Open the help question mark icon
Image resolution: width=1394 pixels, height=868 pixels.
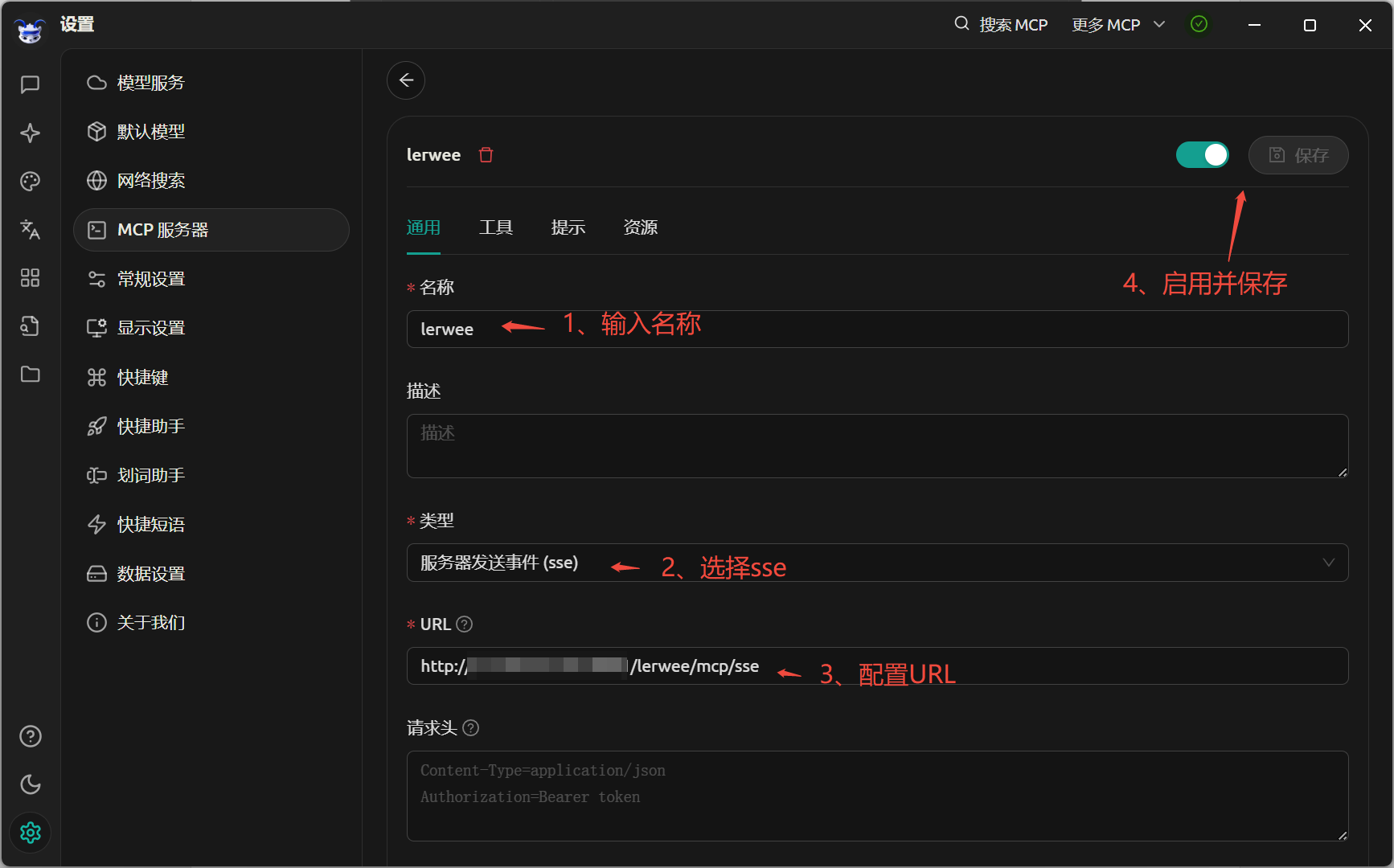[x=31, y=736]
